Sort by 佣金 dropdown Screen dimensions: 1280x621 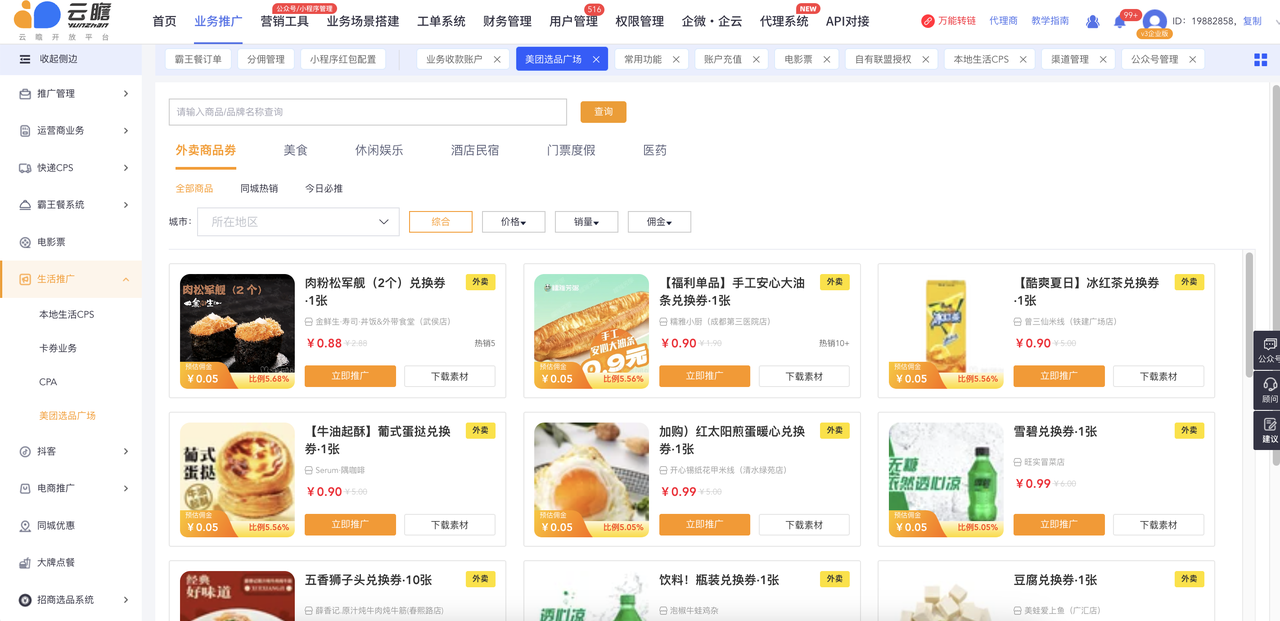click(x=659, y=222)
